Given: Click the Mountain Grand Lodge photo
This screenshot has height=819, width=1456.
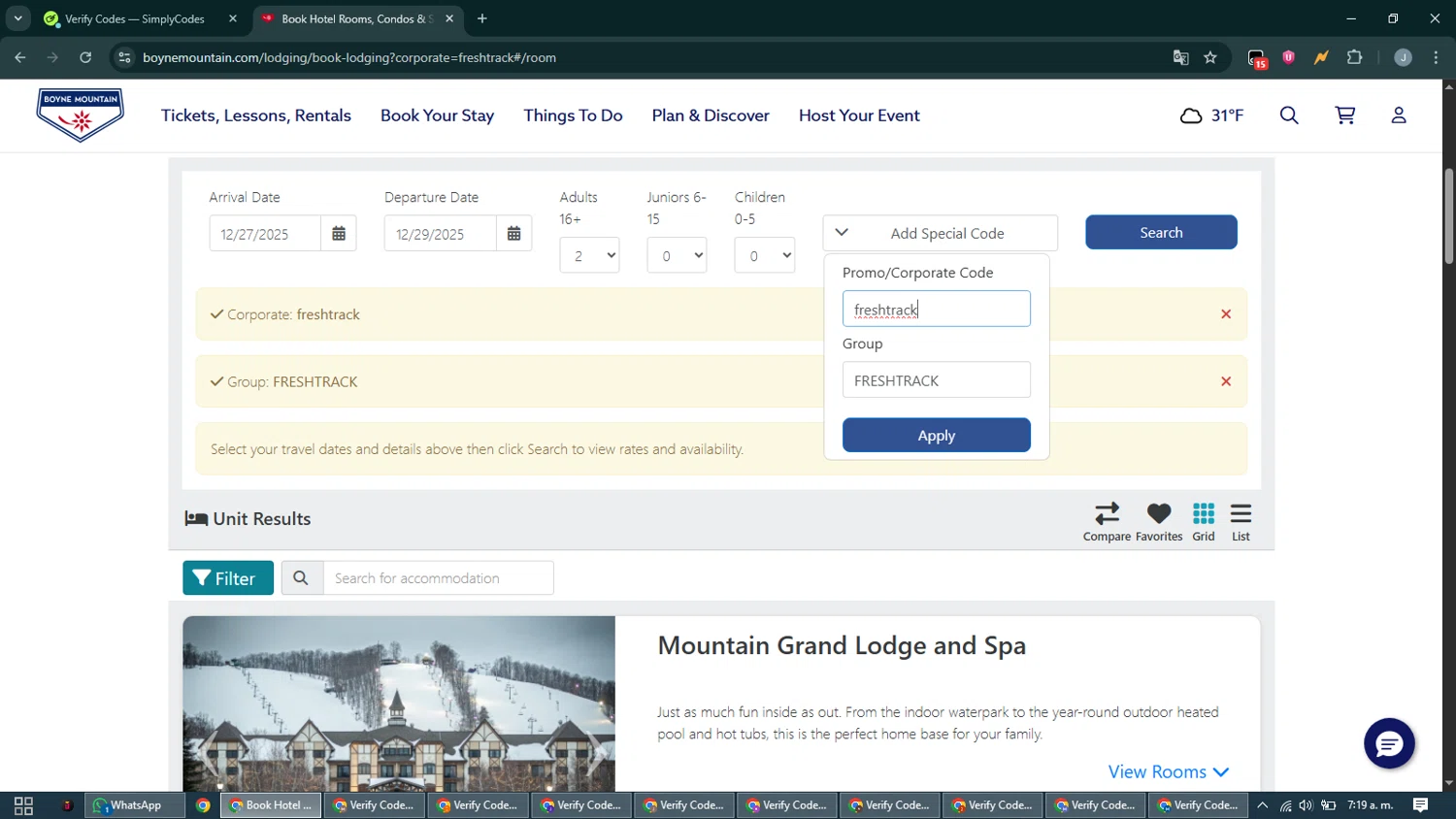Looking at the screenshot, I should click(399, 704).
